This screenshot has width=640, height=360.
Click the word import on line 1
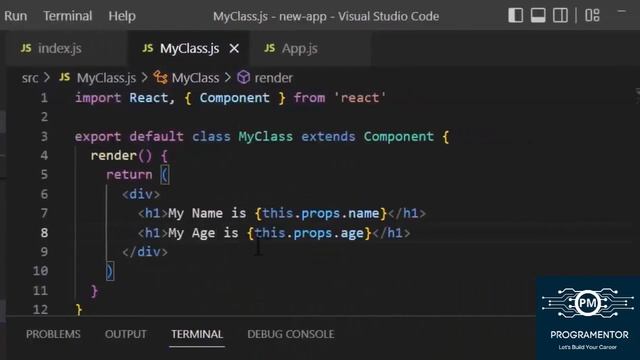(98, 98)
